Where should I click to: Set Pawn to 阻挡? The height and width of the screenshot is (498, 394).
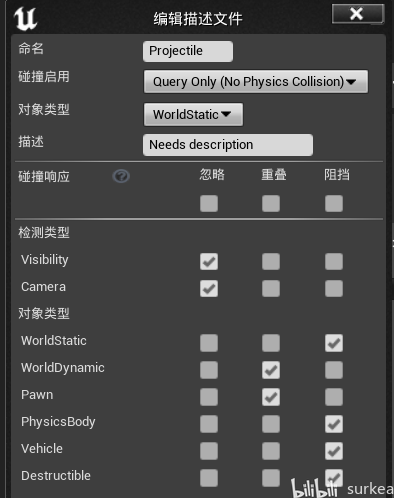click(334, 397)
